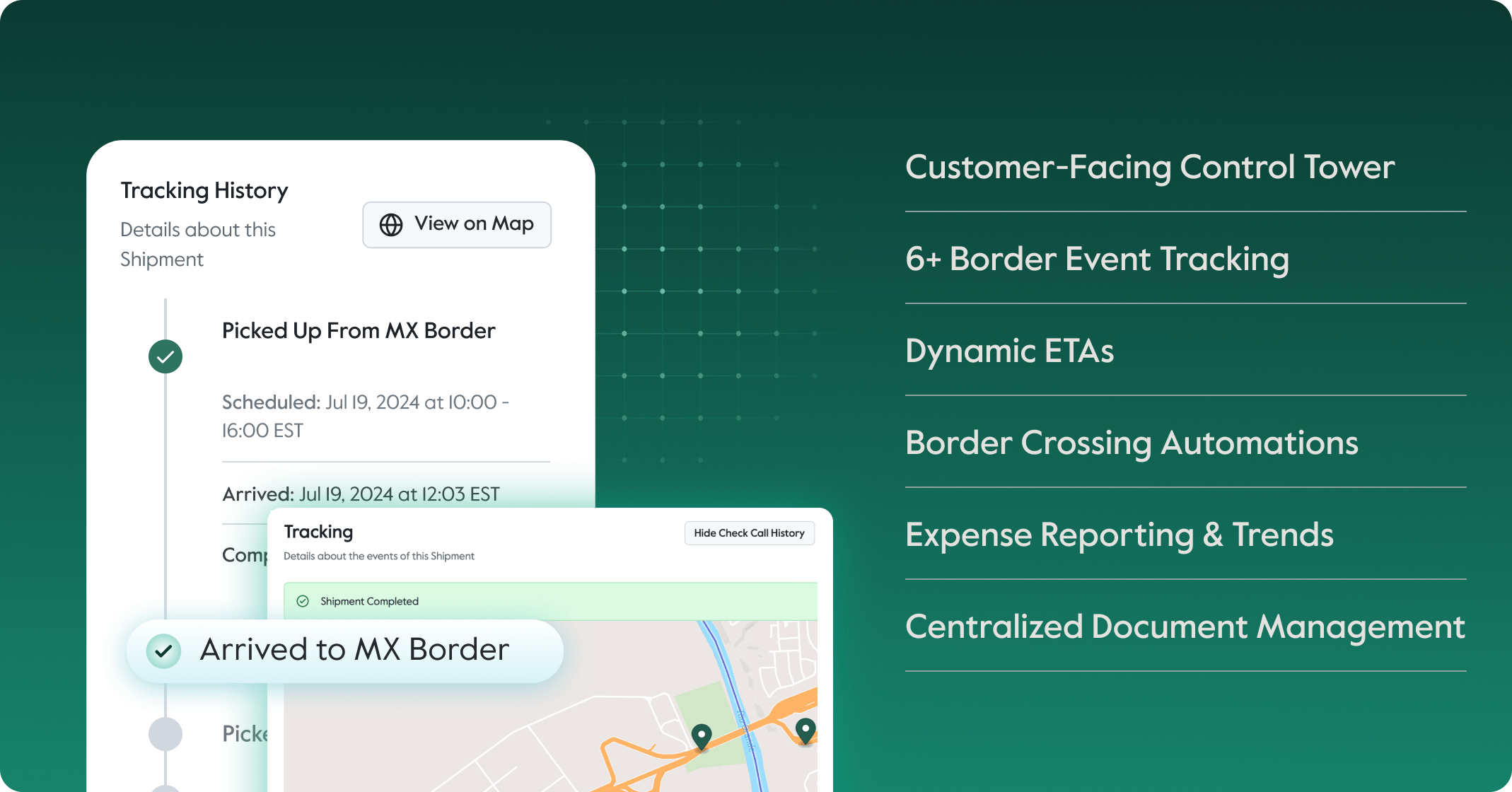Screen dimensions: 1512x792
Task: Click the gray pending timeline step circle
Action: [x=165, y=734]
